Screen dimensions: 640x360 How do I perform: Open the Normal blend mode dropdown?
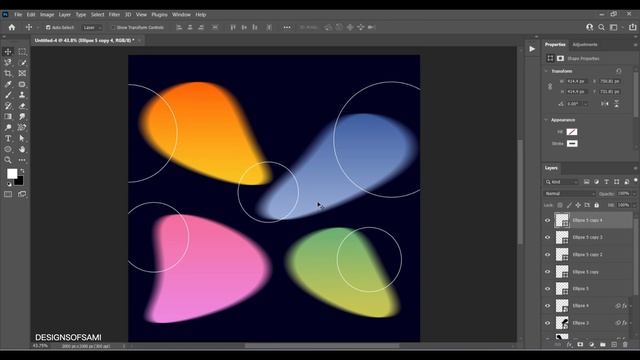point(570,193)
